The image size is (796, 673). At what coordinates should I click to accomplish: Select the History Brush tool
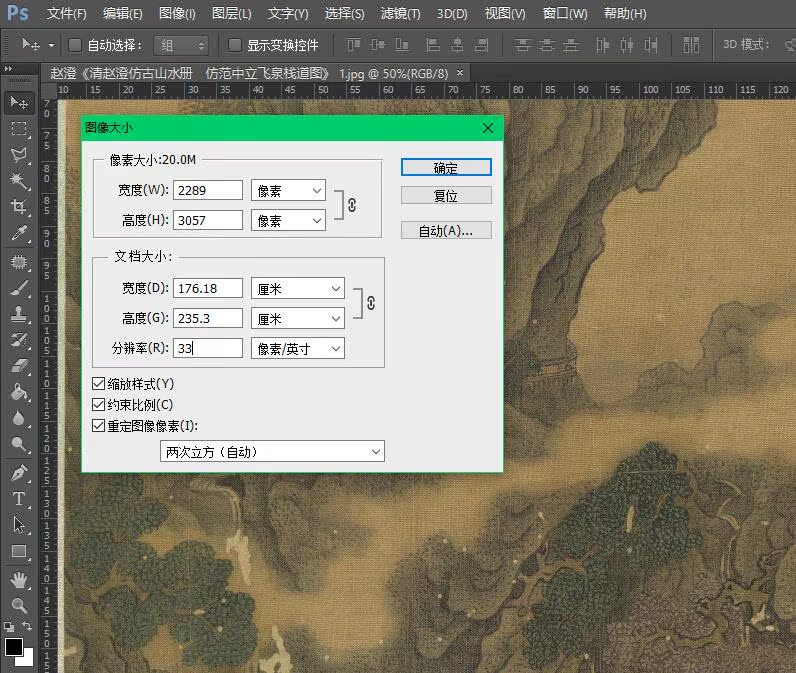pyautogui.click(x=19, y=340)
